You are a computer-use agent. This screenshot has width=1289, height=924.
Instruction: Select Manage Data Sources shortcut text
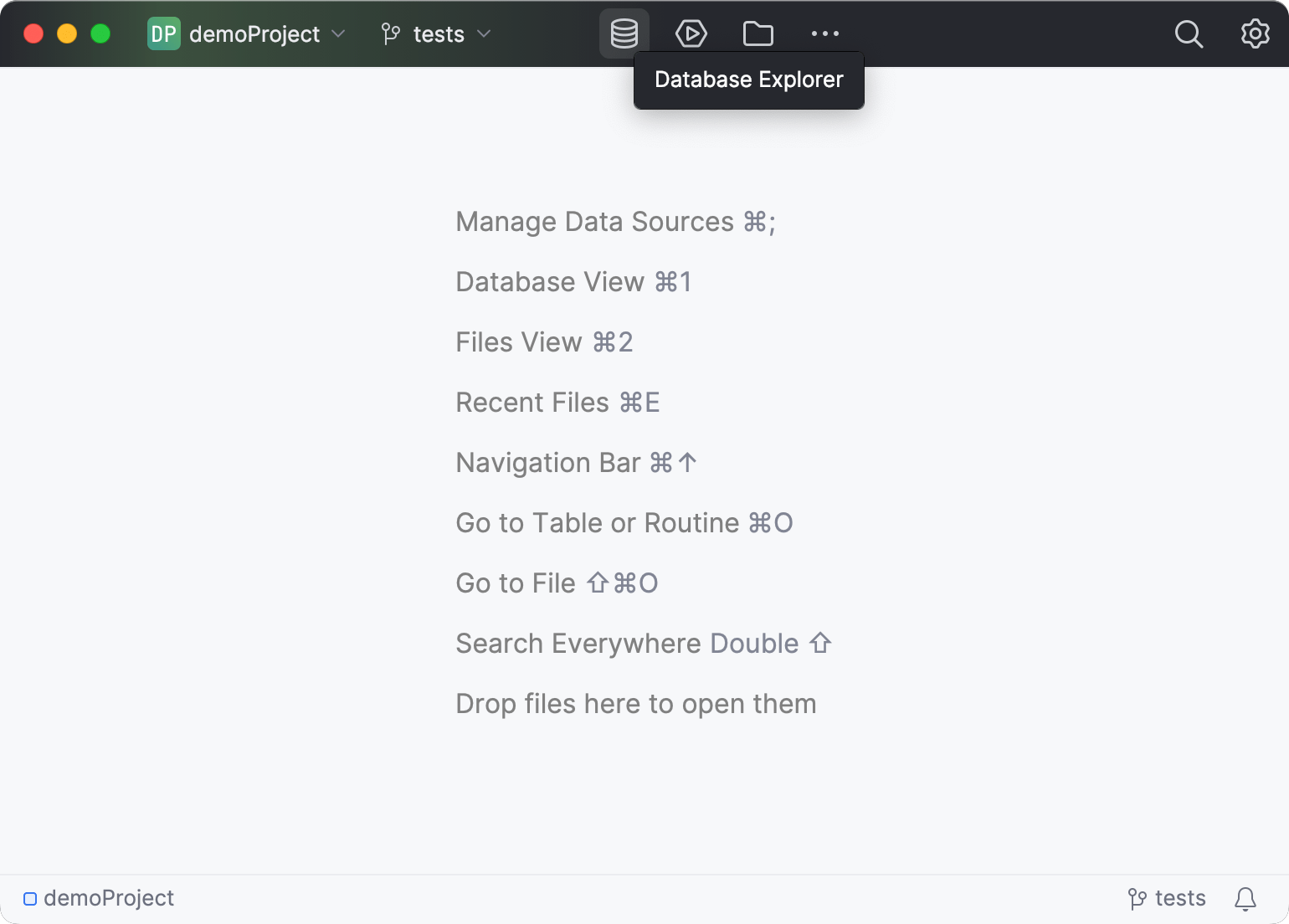(615, 222)
